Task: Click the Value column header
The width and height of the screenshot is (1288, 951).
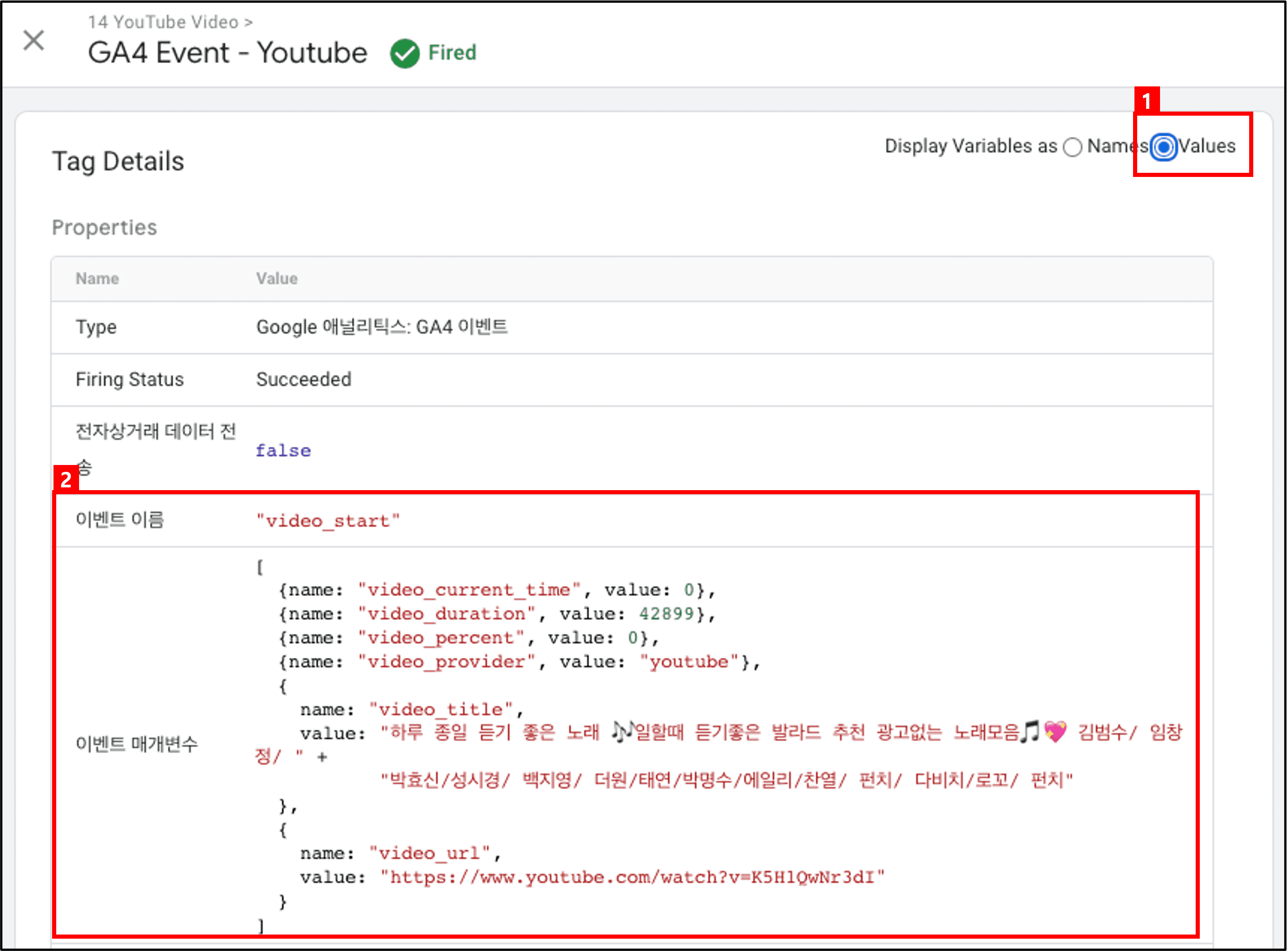Action: pyautogui.click(x=277, y=278)
